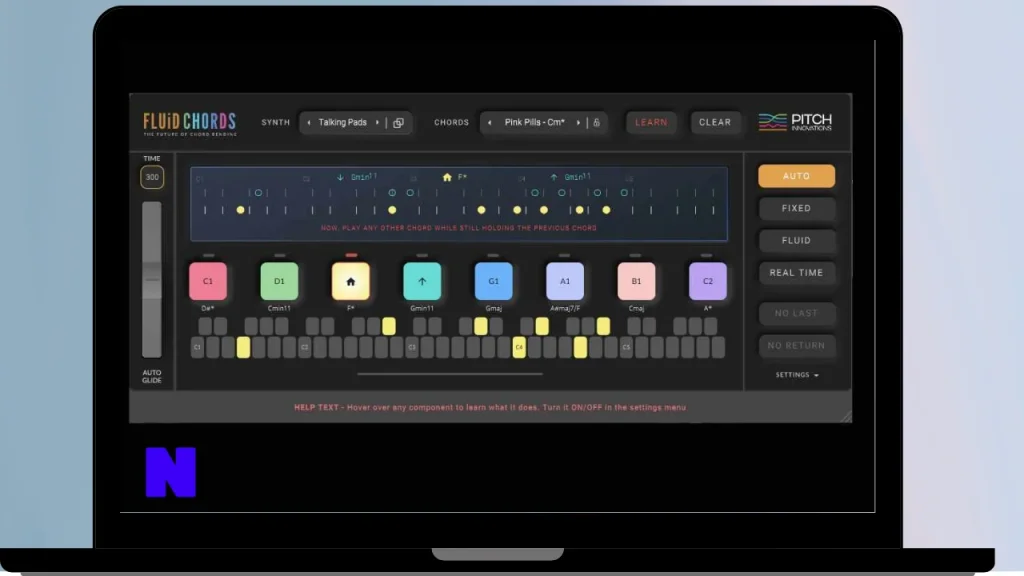Tap the green D1 chord pad
The image size is (1024, 576).
pyautogui.click(x=279, y=281)
